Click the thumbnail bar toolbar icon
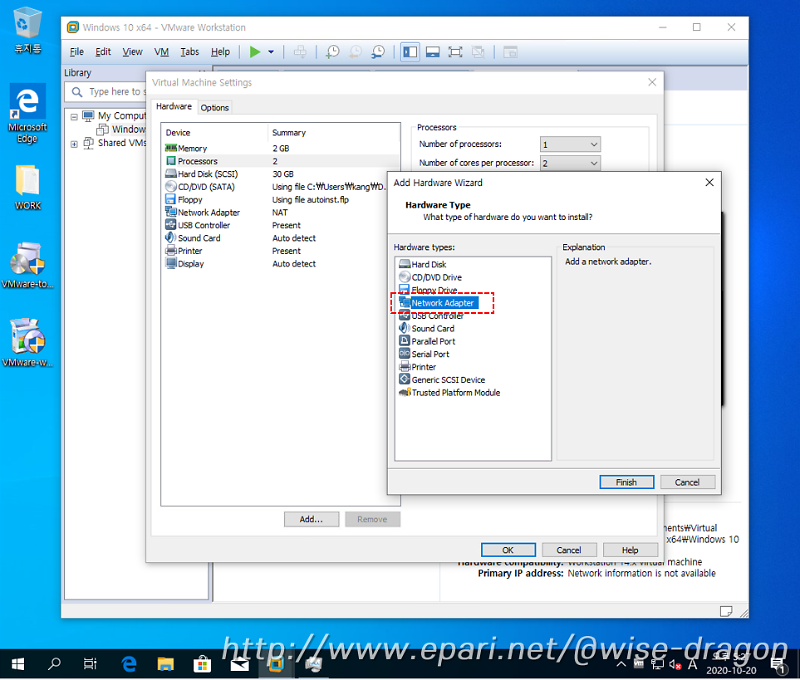 (433, 52)
